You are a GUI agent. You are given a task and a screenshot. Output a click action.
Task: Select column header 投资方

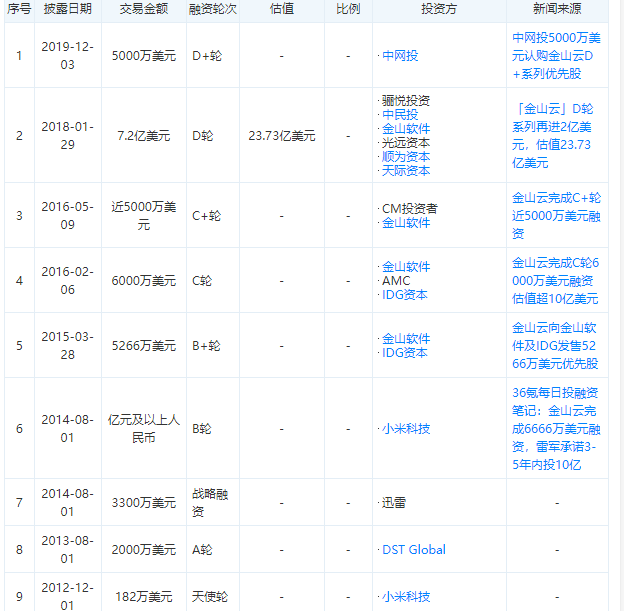[x=439, y=9]
